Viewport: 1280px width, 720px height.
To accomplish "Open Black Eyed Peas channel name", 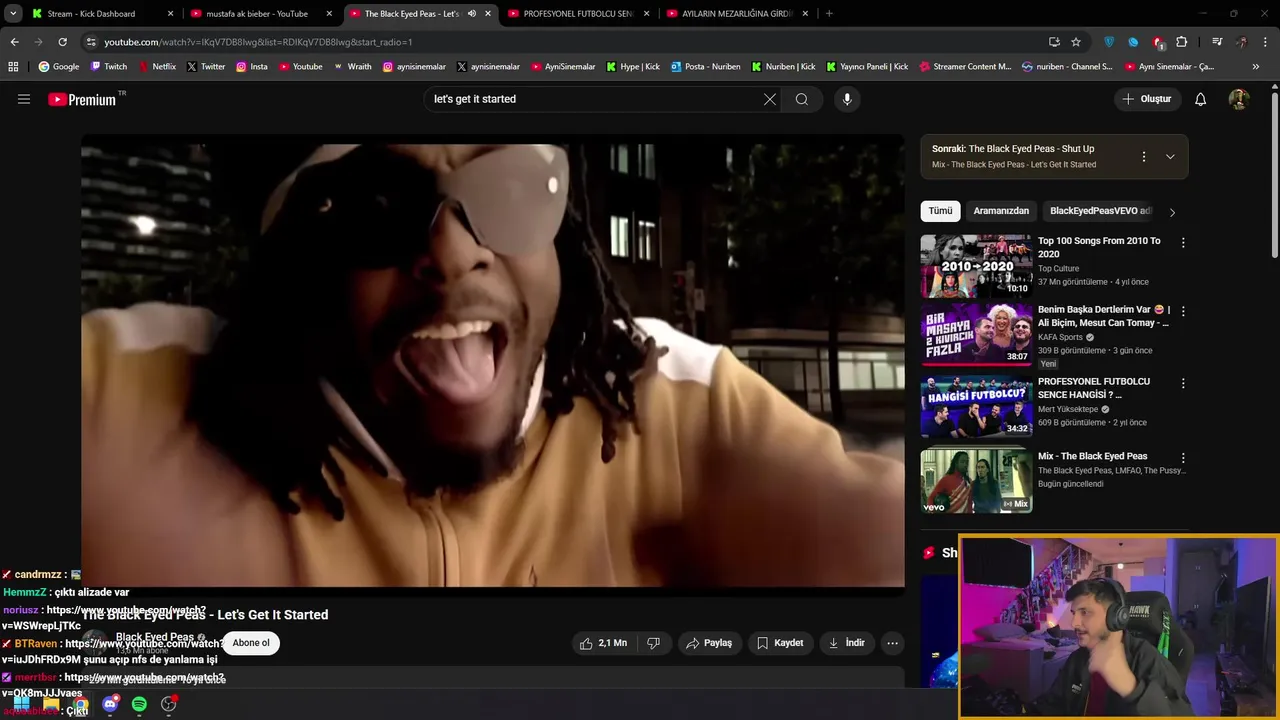I will pos(155,637).
